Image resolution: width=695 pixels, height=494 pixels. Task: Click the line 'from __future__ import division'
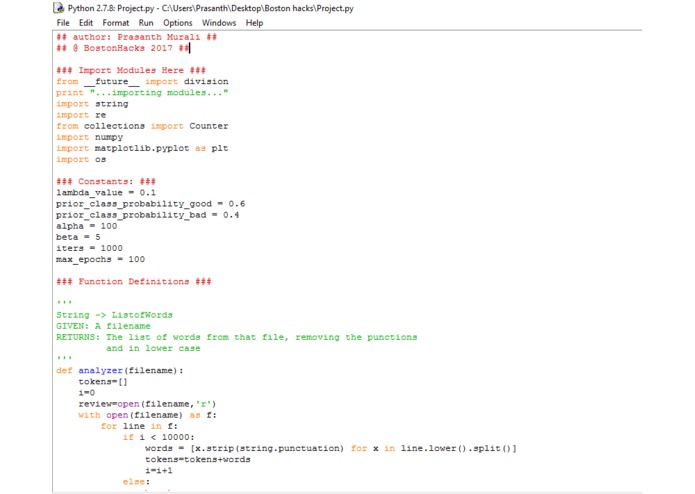point(142,82)
